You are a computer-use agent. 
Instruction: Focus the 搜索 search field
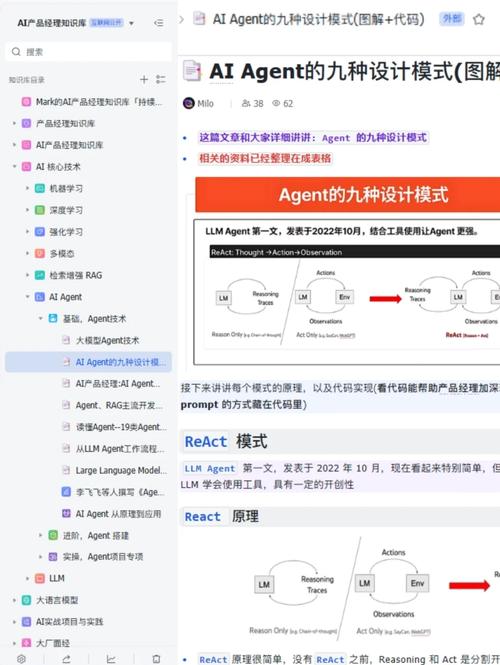pyautogui.click(x=89, y=52)
